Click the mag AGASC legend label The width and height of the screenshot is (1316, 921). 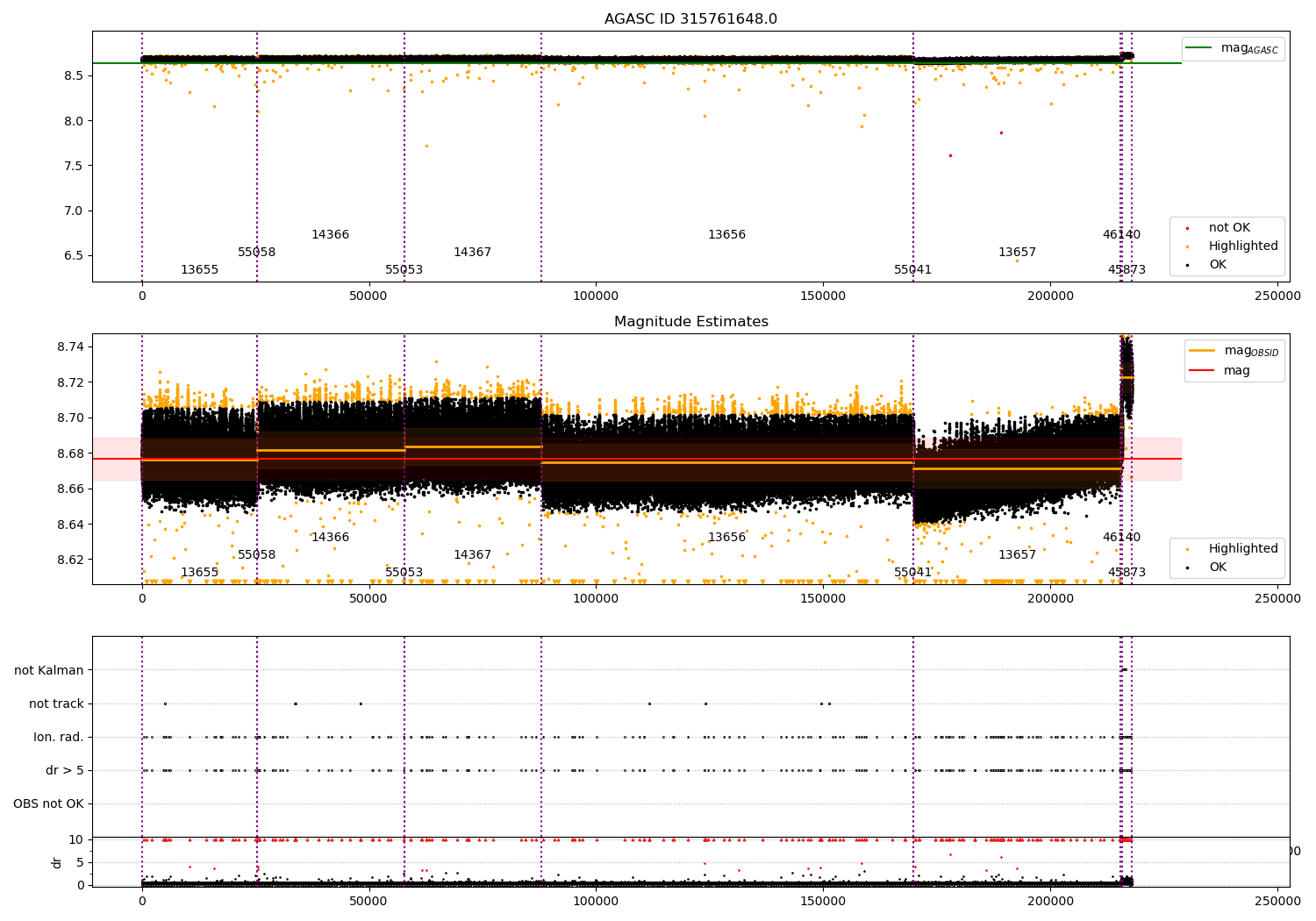click(x=1249, y=49)
